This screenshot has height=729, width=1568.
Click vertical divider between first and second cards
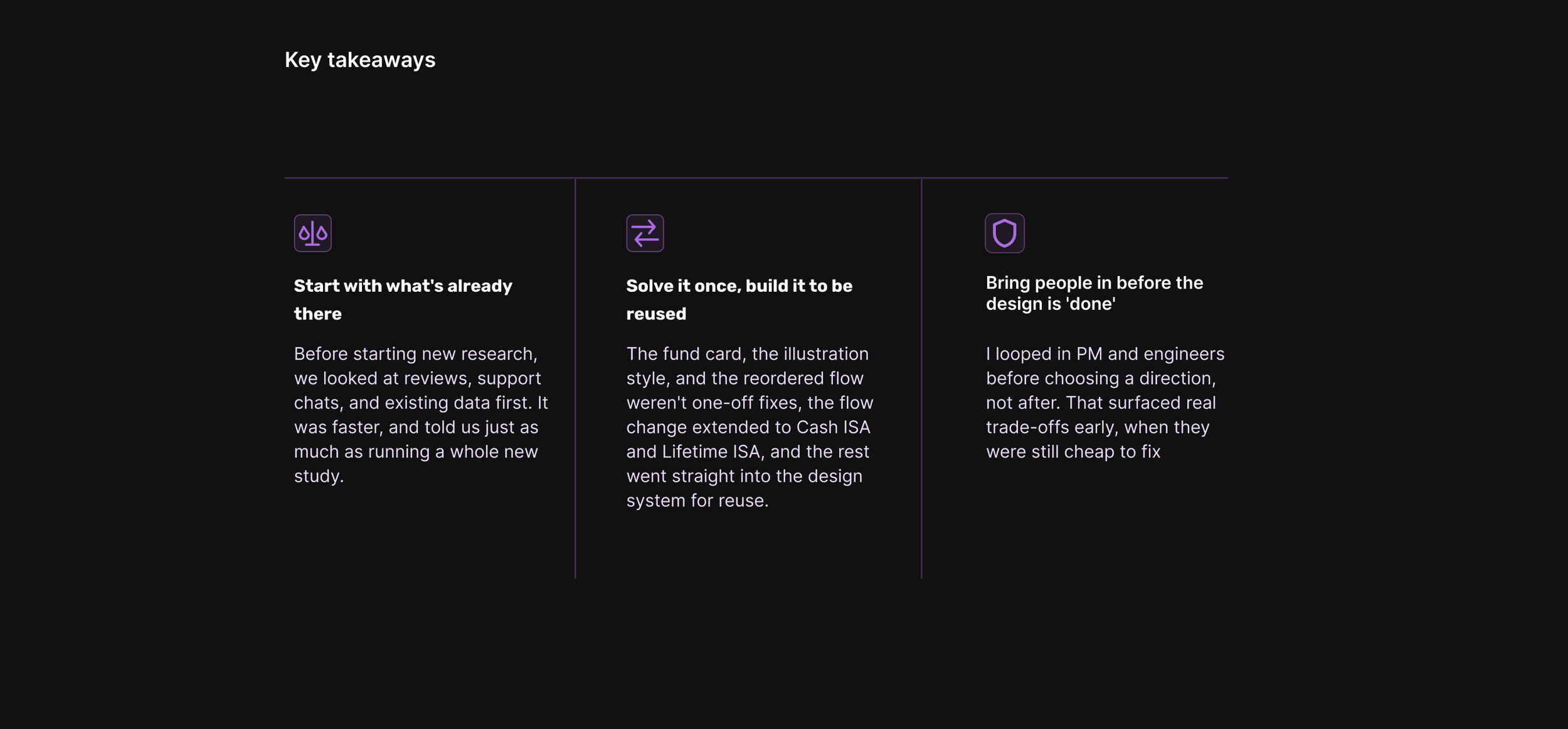click(x=575, y=378)
